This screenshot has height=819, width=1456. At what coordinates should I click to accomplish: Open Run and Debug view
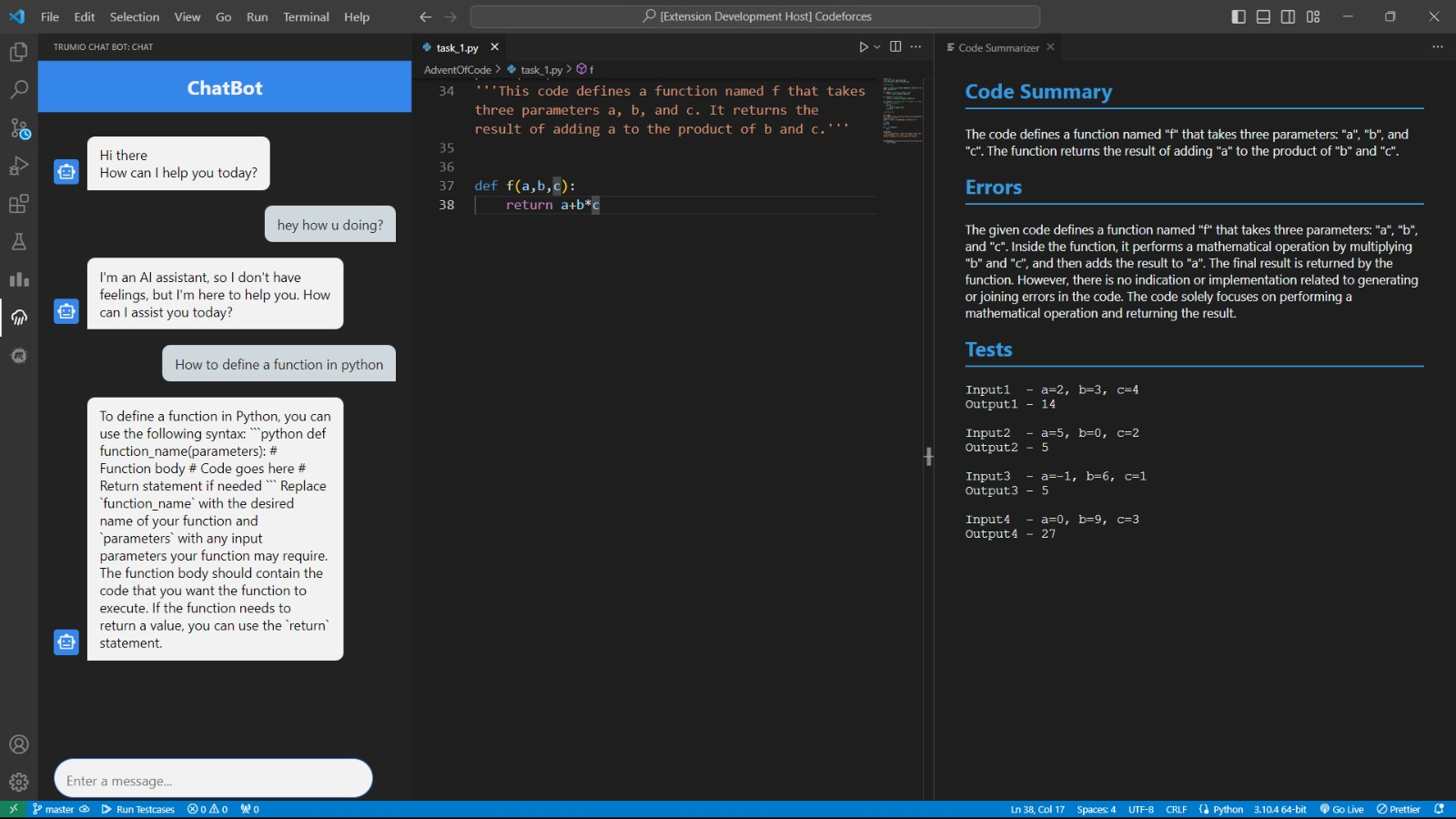[x=18, y=167]
